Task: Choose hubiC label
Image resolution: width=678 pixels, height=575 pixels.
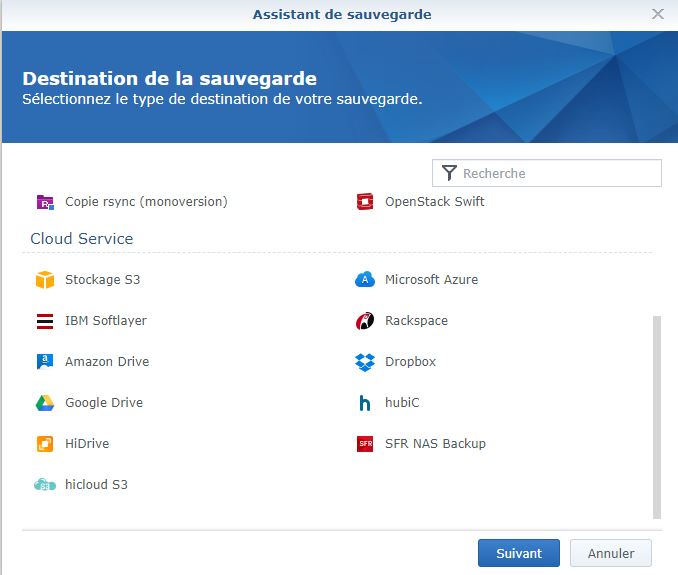Action: pos(402,402)
